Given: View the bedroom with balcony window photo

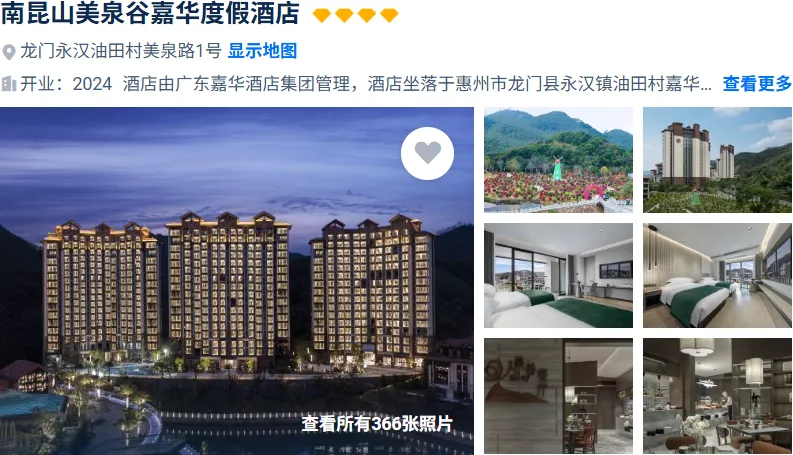Looking at the screenshot, I should pyautogui.click(x=558, y=276).
